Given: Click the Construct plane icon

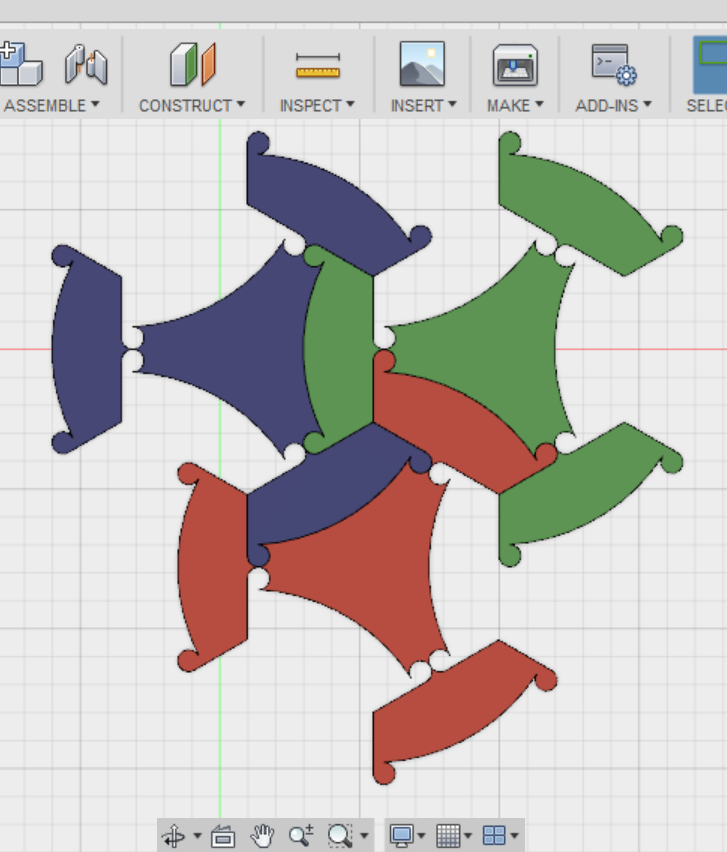Looking at the screenshot, I should [x=192, y=65].
